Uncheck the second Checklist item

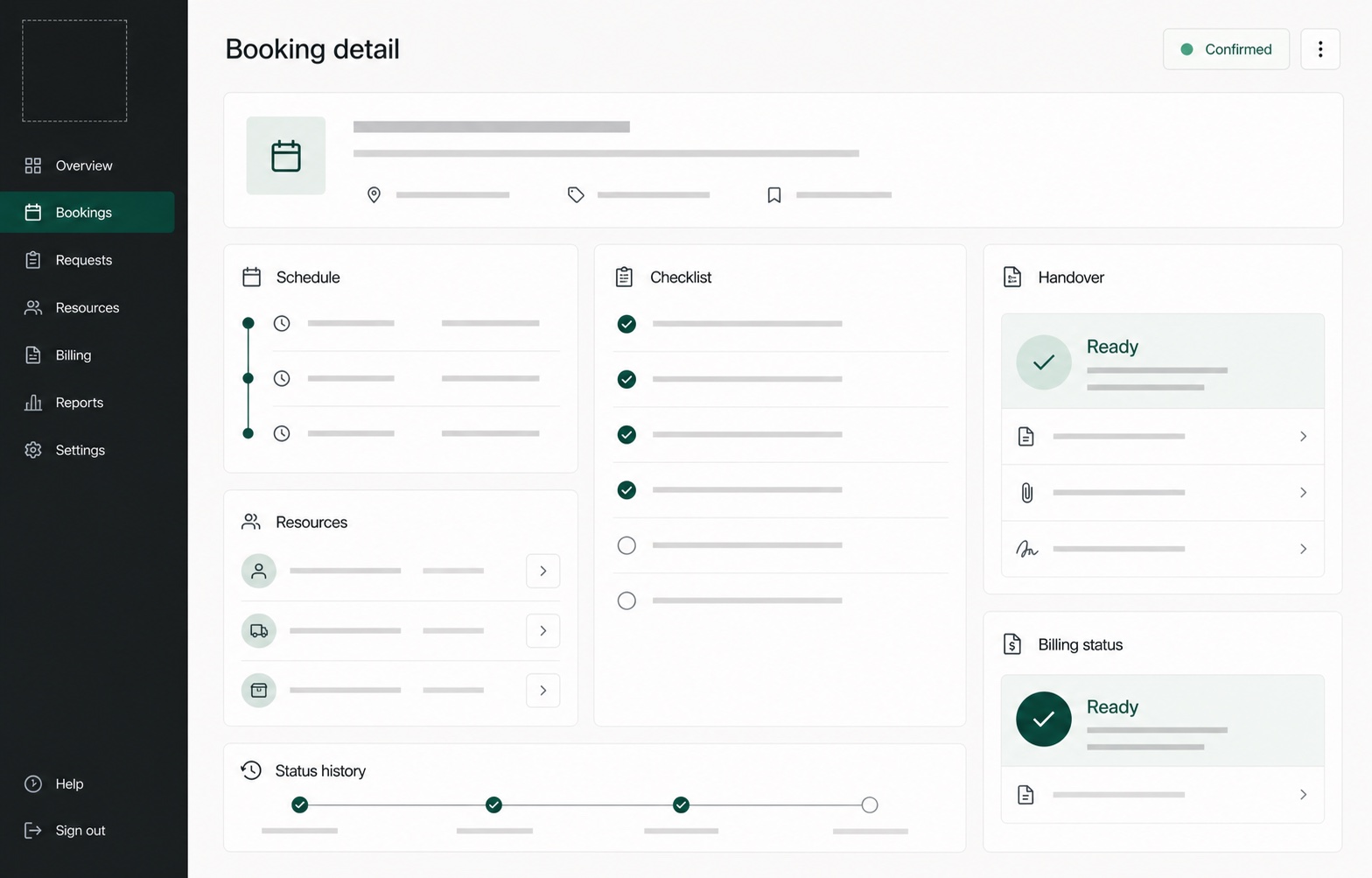[626, 379]
